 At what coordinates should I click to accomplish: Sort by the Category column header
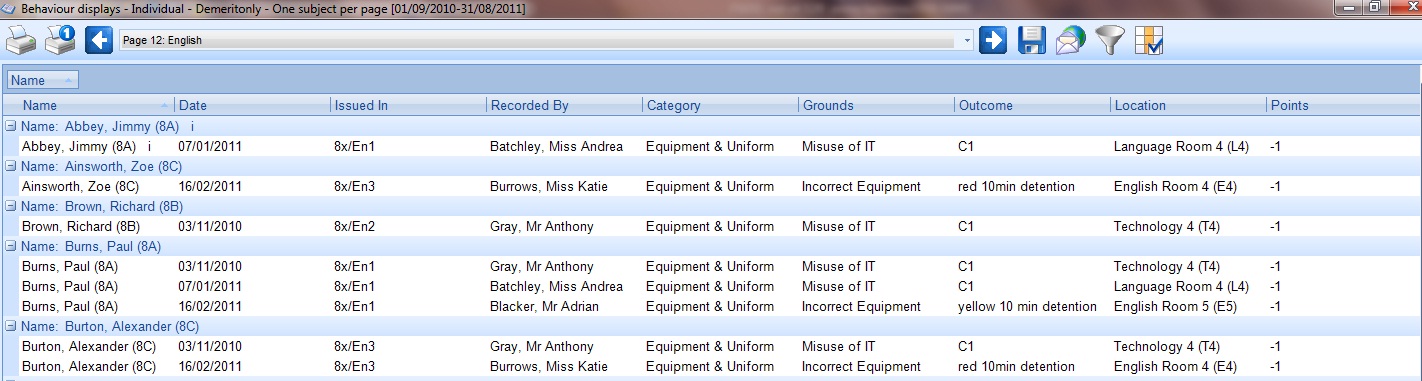pyautogui.click(x=720, y=105)
